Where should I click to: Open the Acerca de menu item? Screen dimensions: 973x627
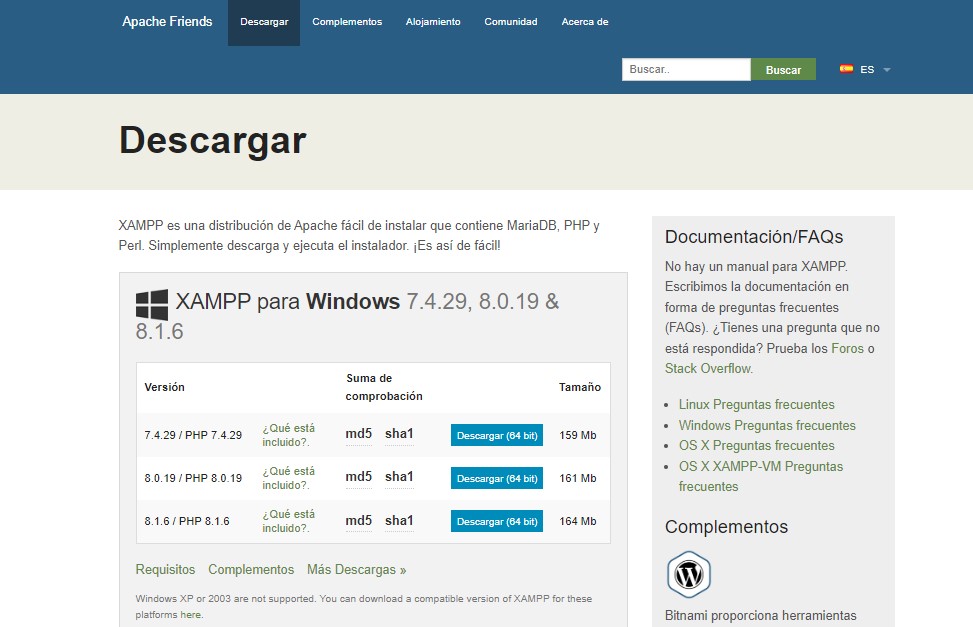(584, 21)
